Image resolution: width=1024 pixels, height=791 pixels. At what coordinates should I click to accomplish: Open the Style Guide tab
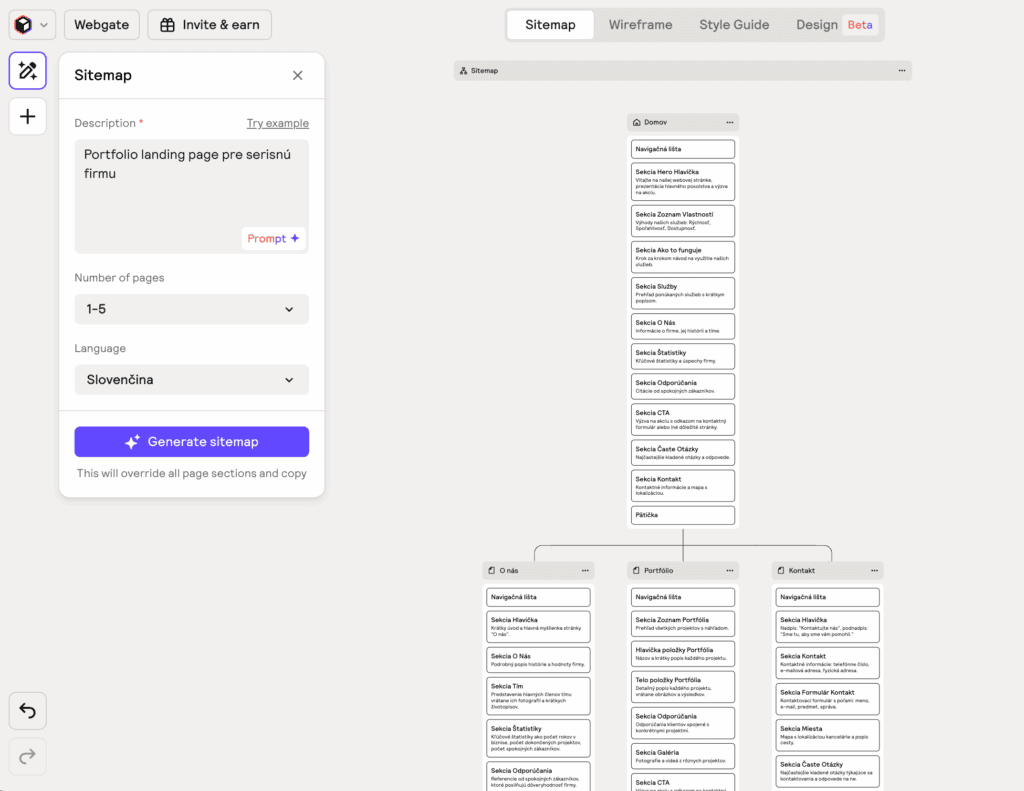click(x=734, y=25)
